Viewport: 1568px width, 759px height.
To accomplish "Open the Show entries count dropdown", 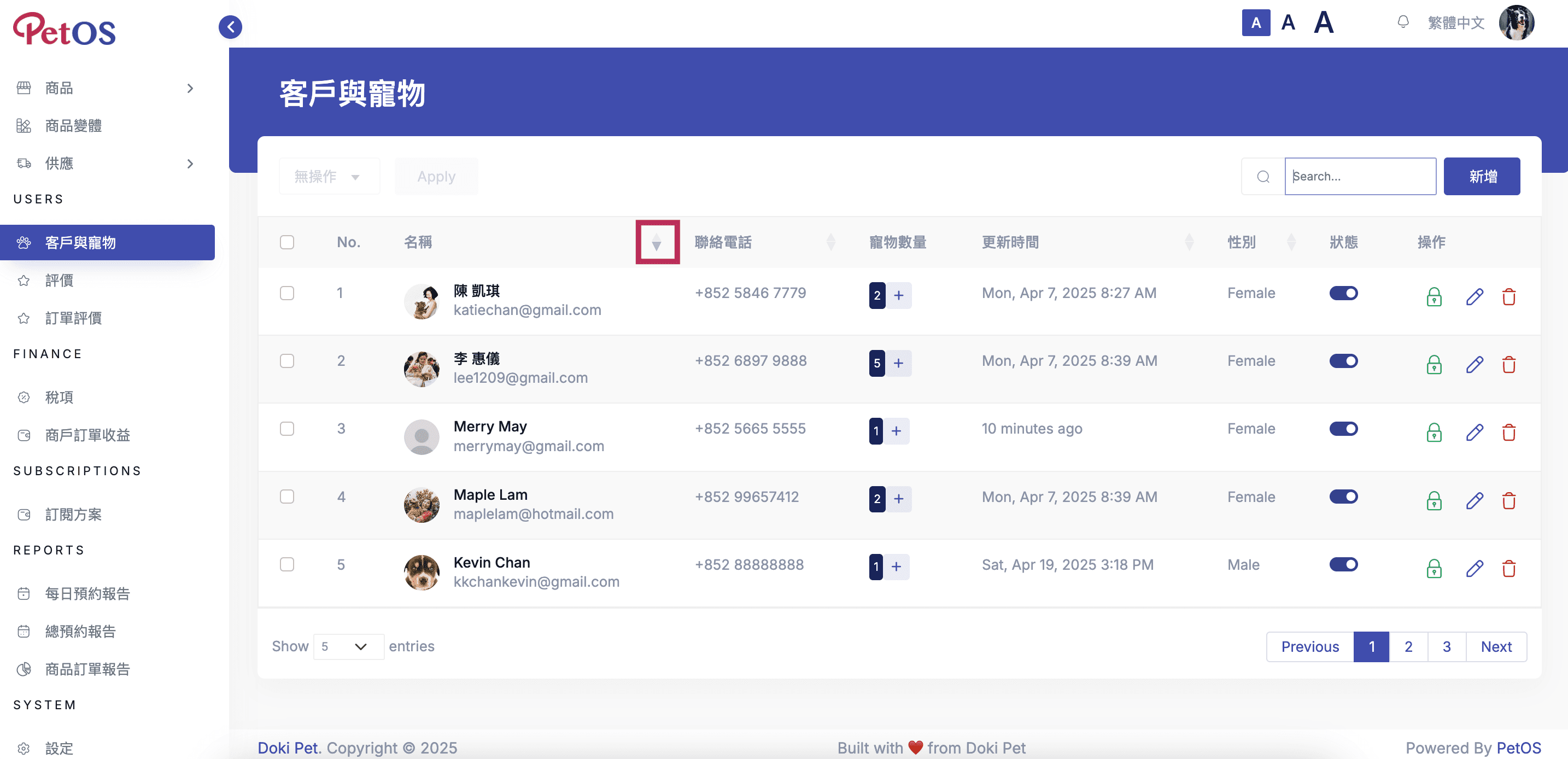I will coord(348,646).
